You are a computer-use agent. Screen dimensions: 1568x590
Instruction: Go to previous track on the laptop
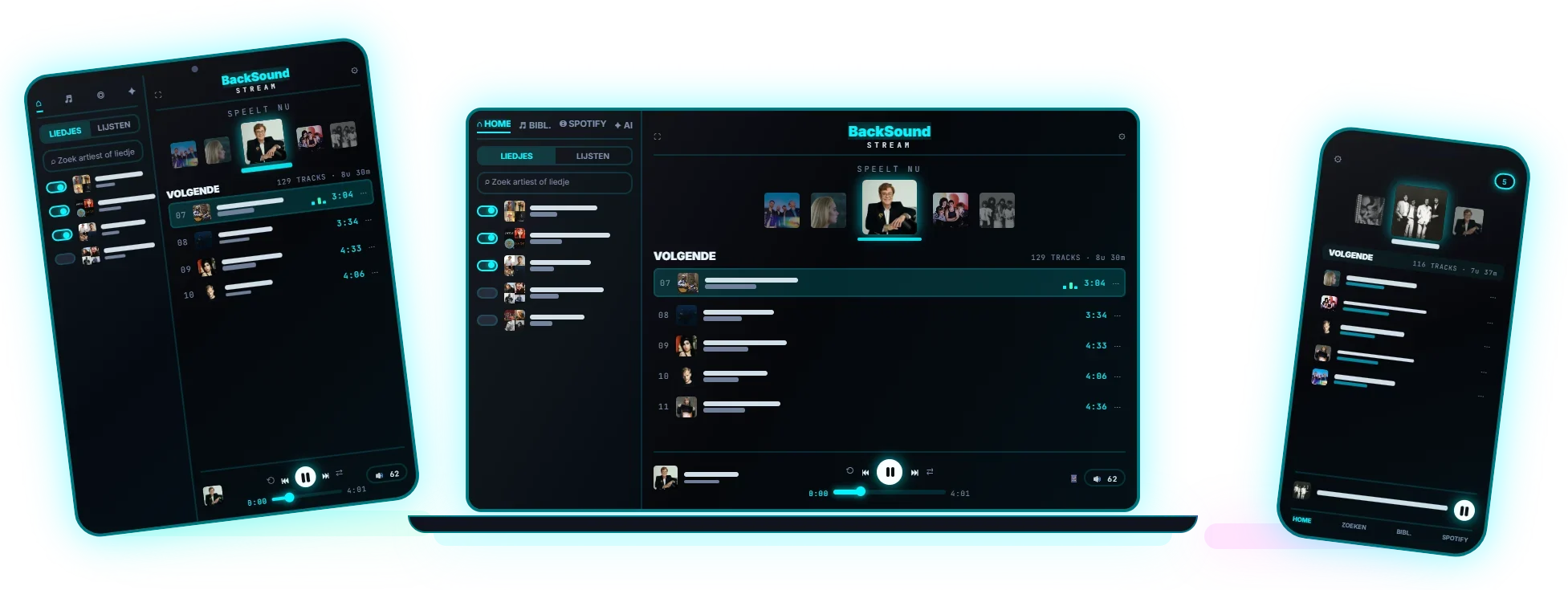point(865,473)
